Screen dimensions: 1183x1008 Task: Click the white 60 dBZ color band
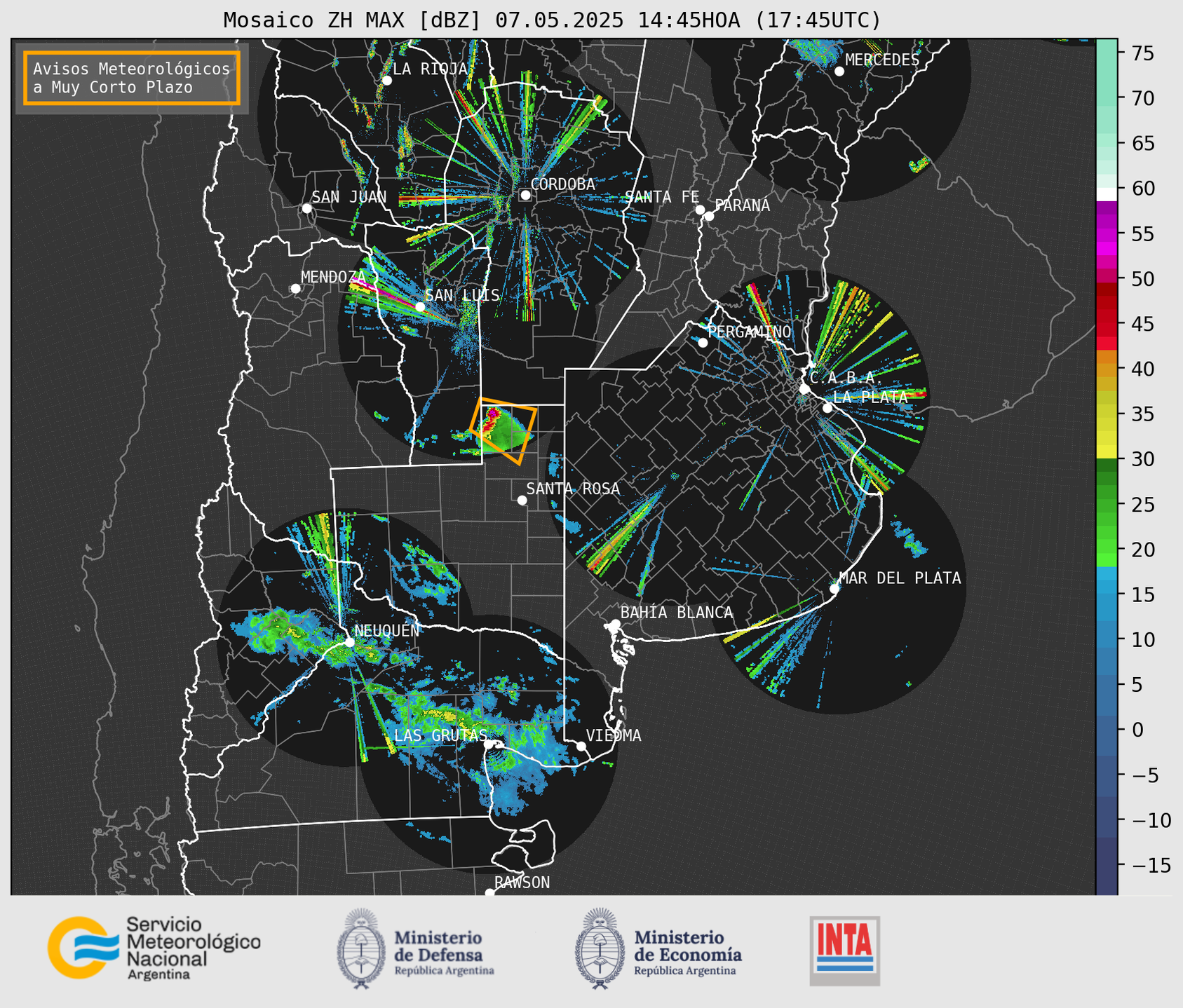point(1107,194)
